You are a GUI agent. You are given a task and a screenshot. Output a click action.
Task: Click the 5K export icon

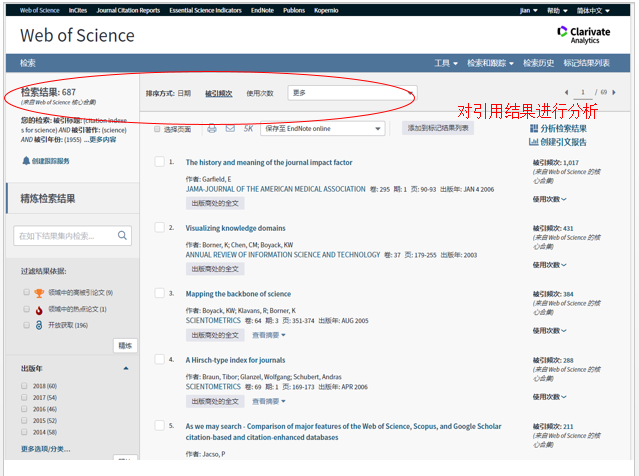(248, 128)
